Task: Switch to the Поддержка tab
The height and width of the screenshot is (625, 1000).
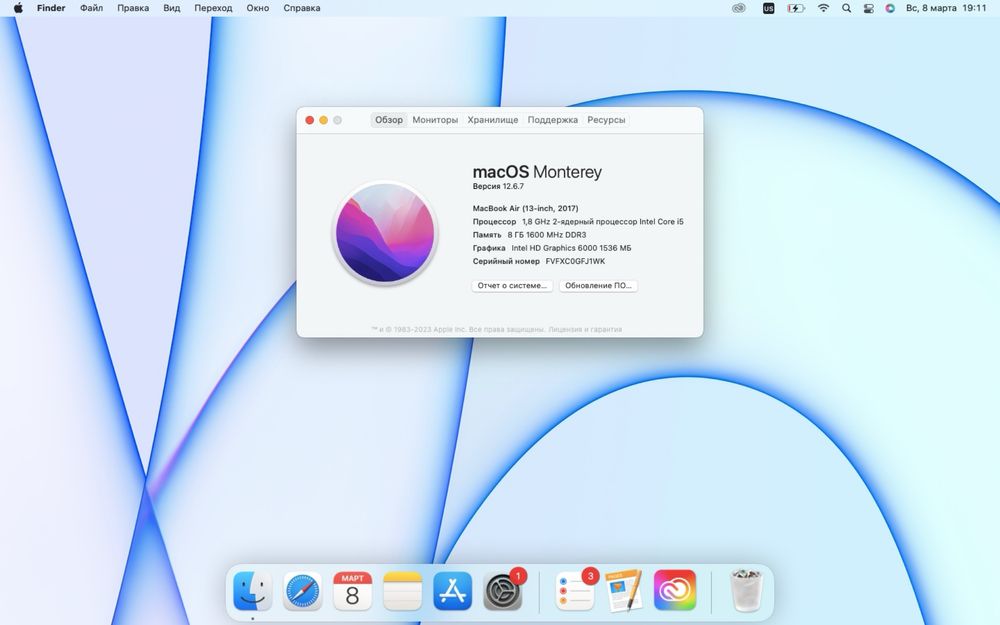Action: click(552, 120)
